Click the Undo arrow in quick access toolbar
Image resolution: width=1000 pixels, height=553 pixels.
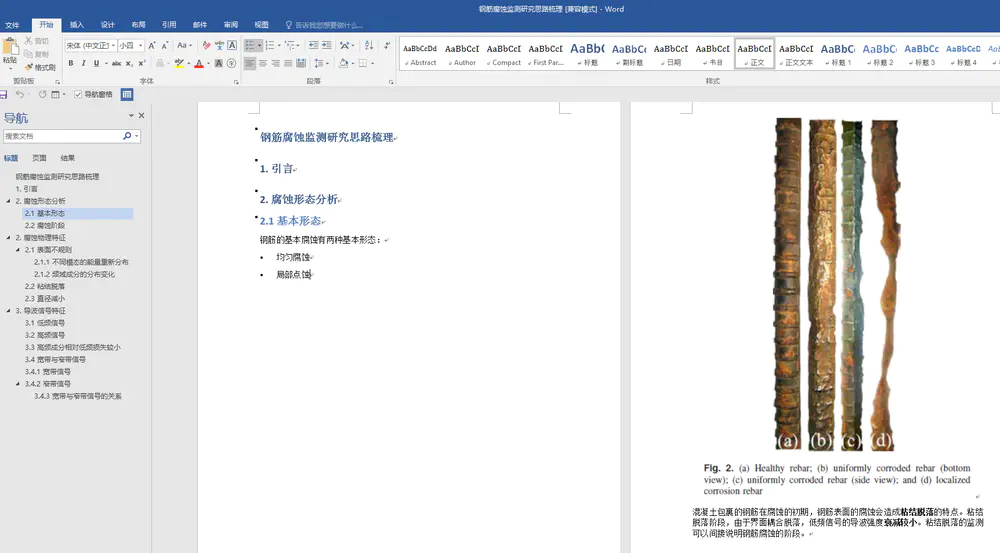[x=20, y=94]
